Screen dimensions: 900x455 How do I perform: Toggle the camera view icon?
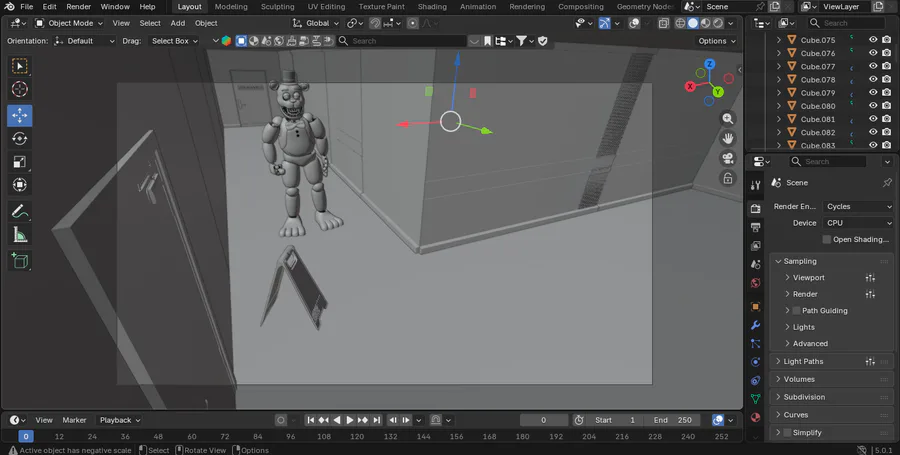[728, 158]
